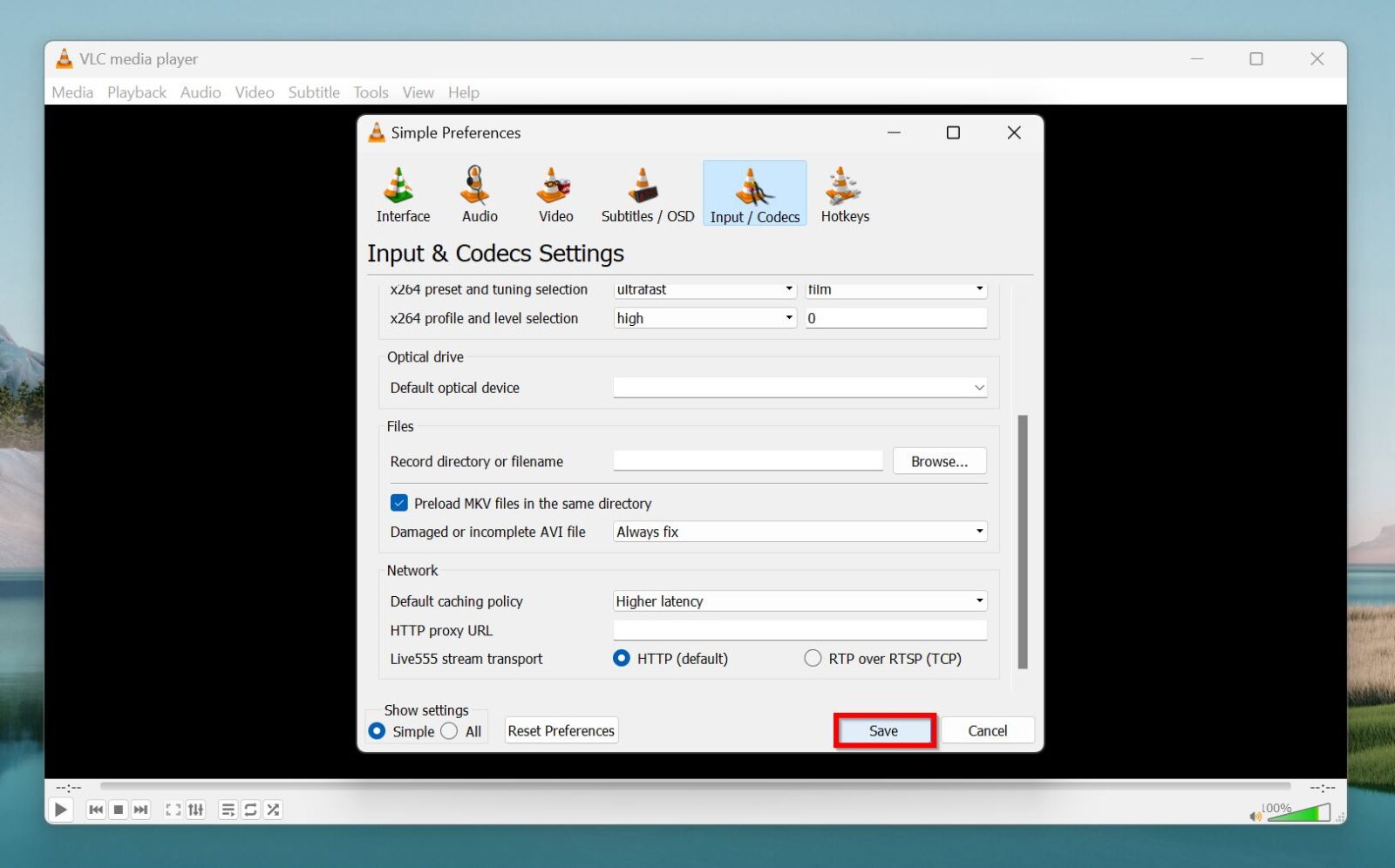This screenshot has height=868, width=1395.
Task: Toggle the random playback icon
Action: [x=272, y=809]
